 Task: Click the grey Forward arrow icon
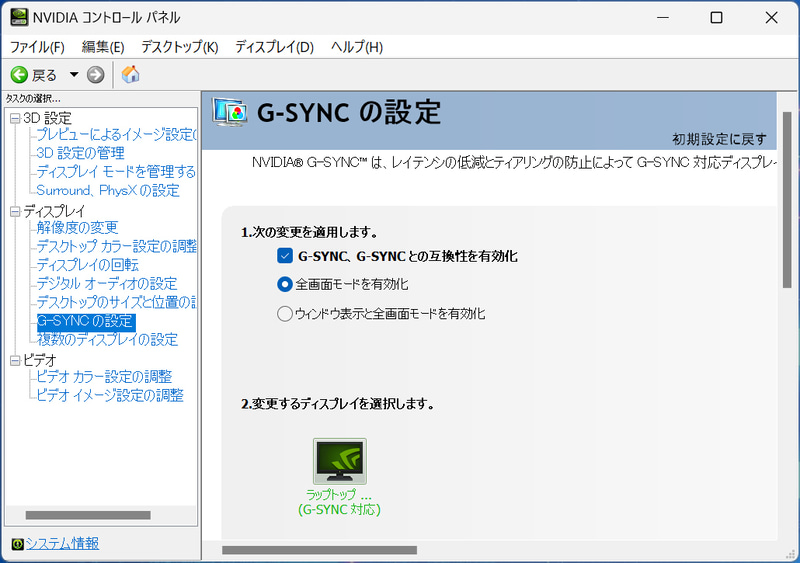click(95, 75)
